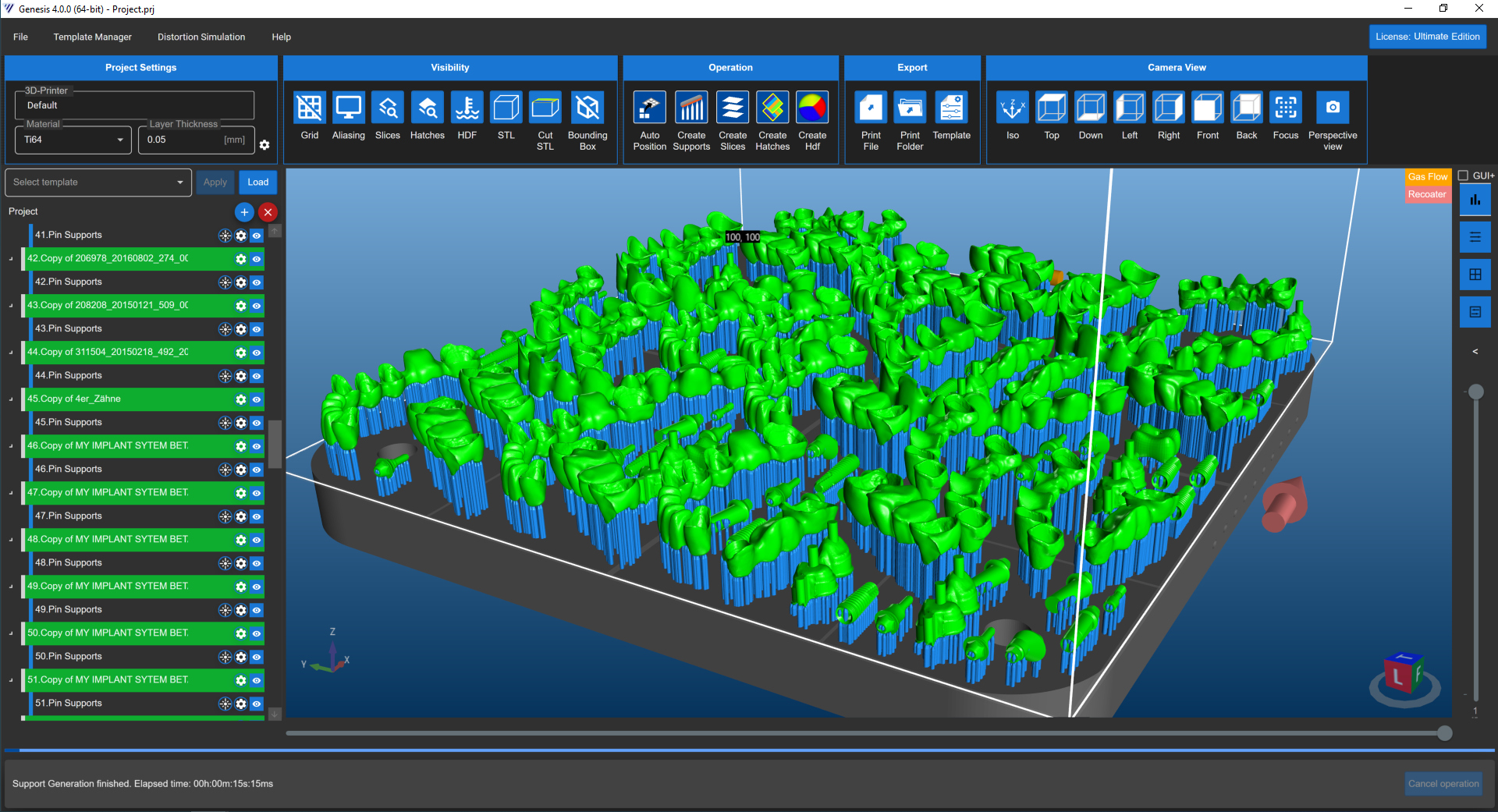
Task: Toggle Grid visibility icon
Action: [x=309, y=108]
